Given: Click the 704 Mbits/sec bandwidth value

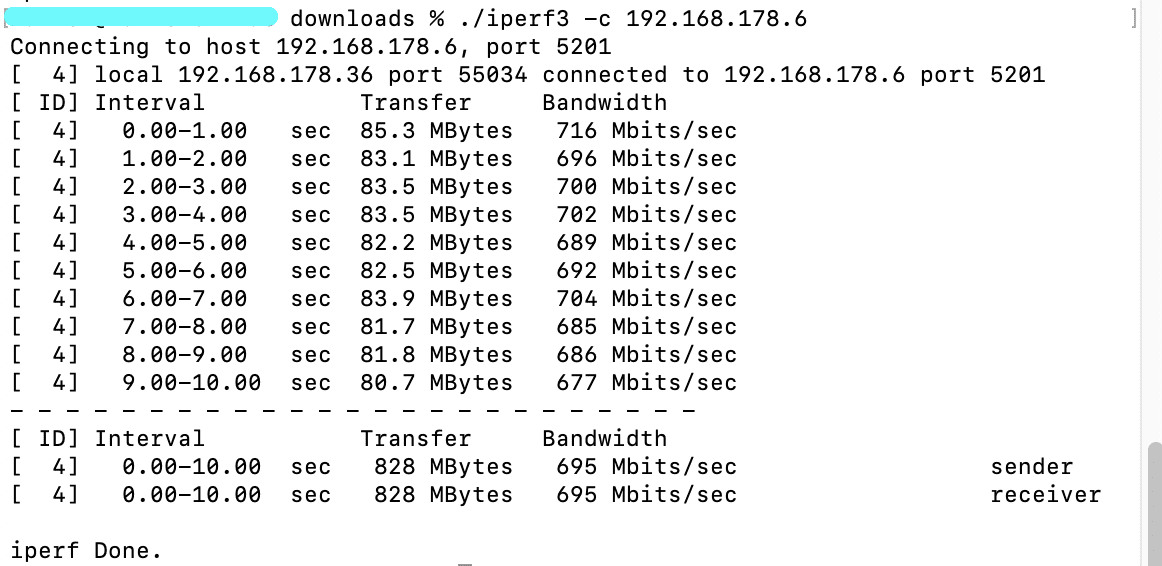Looking at the screenshot, I should (x=646, y=299).
